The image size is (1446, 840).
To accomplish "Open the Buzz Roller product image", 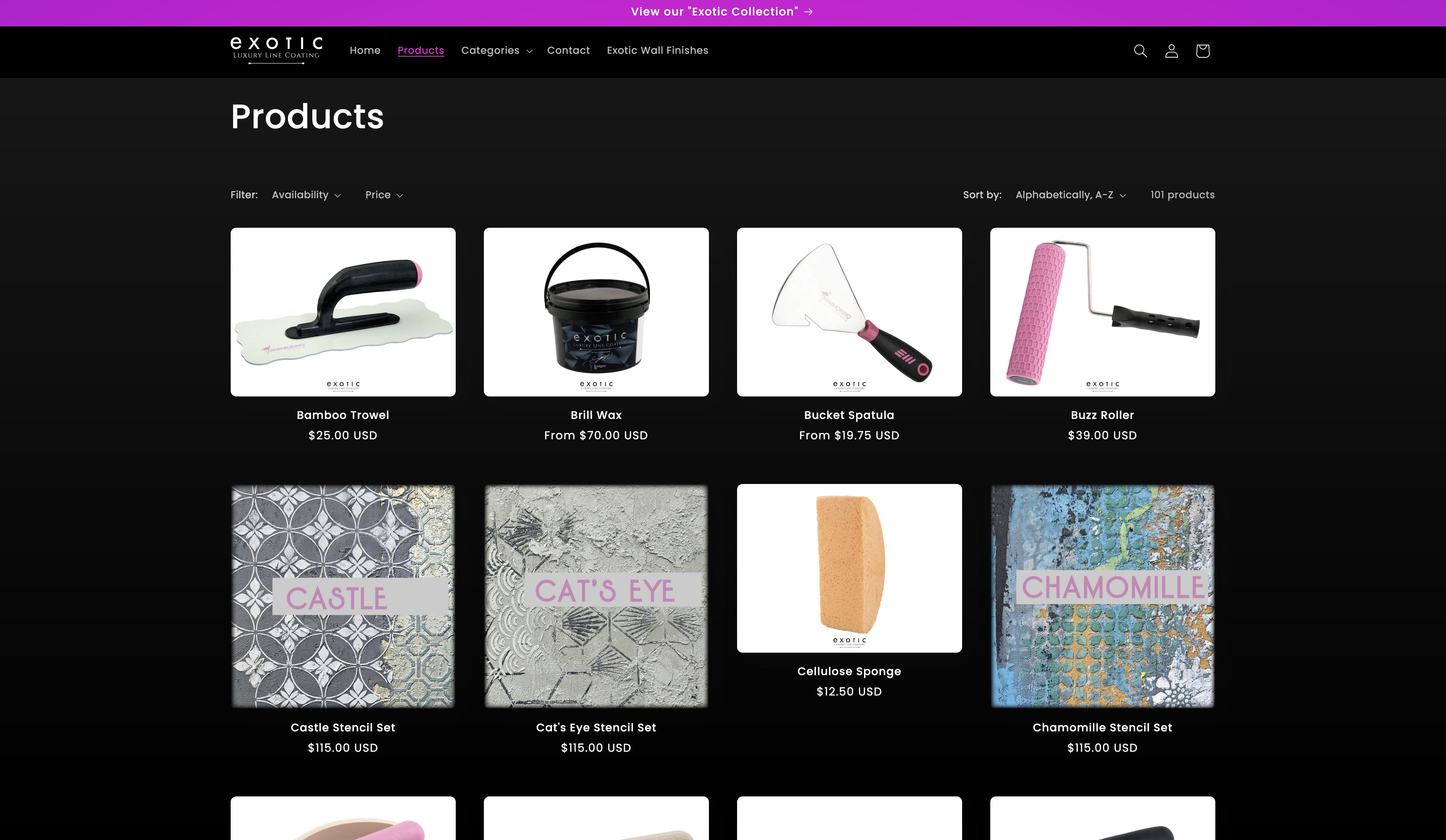I will (x=1102, y=312).
